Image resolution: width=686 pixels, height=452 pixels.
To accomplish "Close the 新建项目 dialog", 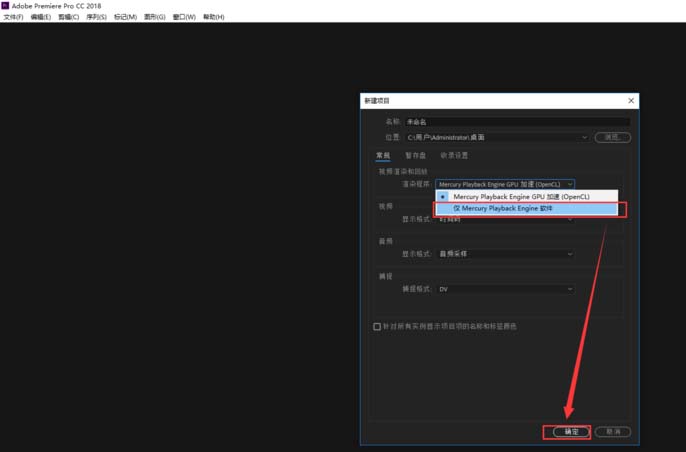I will tap(631, 101).
